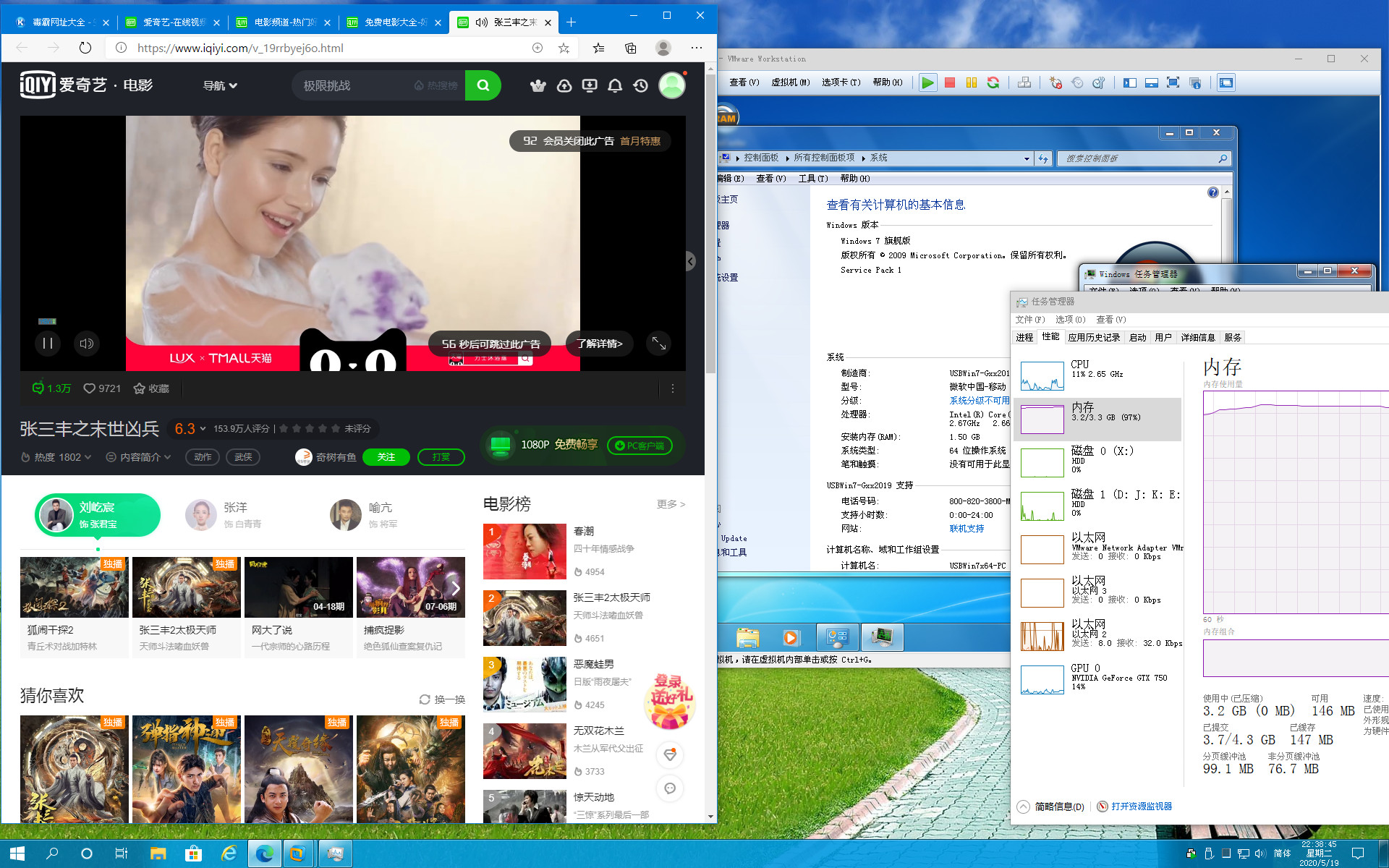Stop the VM with VMware red square button
The image size is (1389, 868).
click(950, 82)
